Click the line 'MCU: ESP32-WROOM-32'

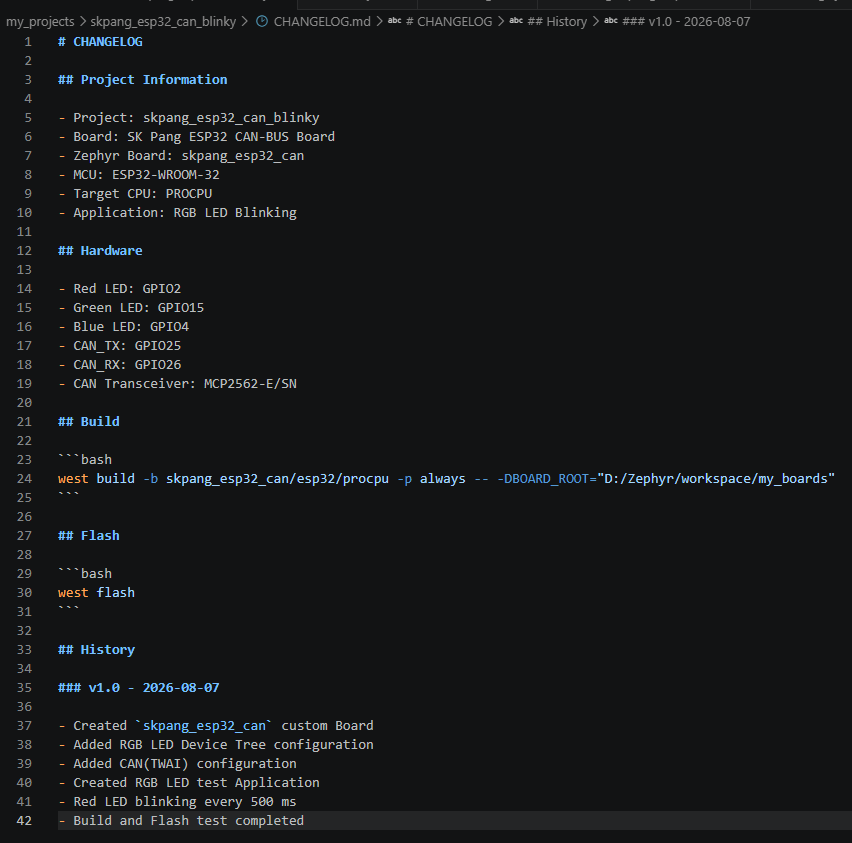tap(139, 175)
